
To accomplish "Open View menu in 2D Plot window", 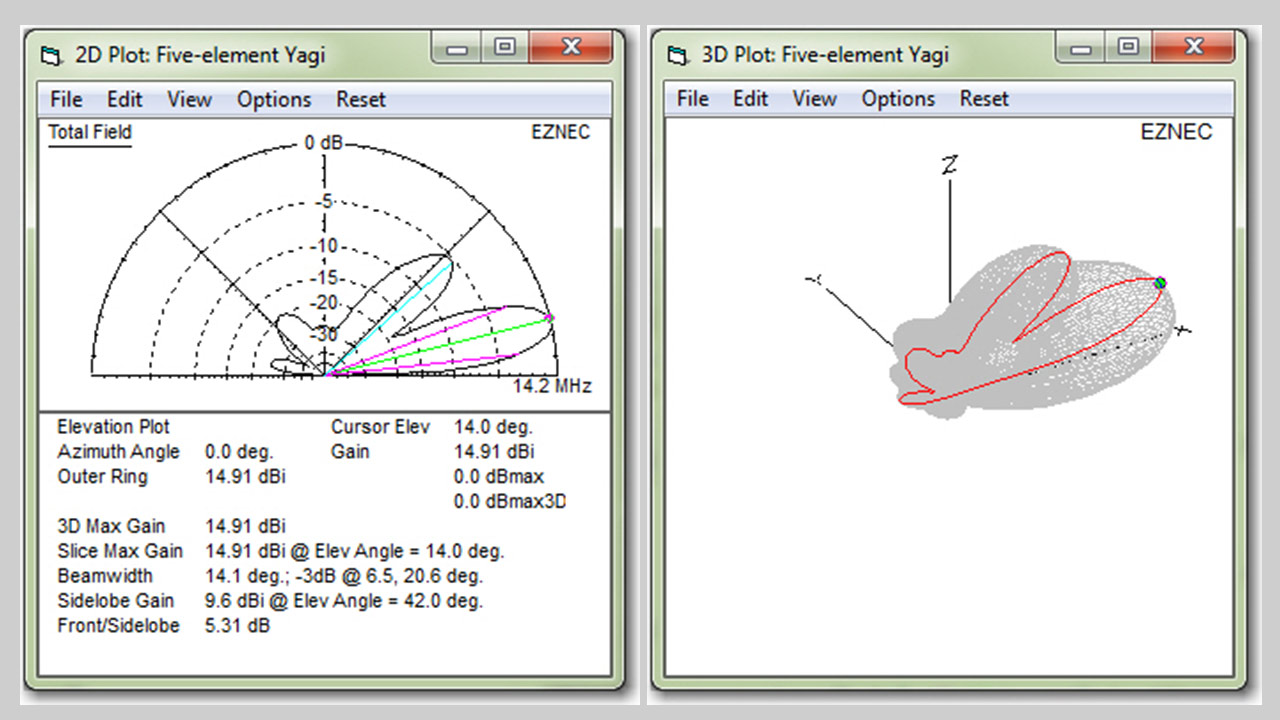I will [x=189, y=99].
